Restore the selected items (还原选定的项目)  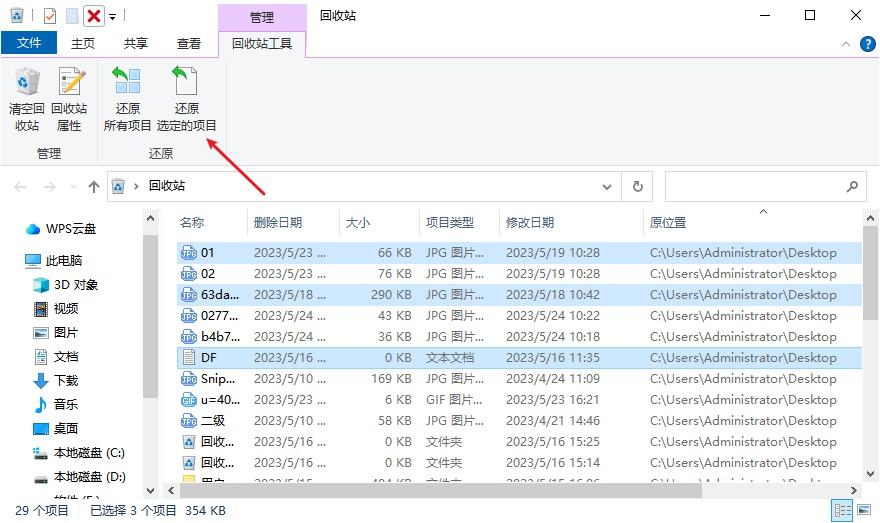[x=186, y=99]
